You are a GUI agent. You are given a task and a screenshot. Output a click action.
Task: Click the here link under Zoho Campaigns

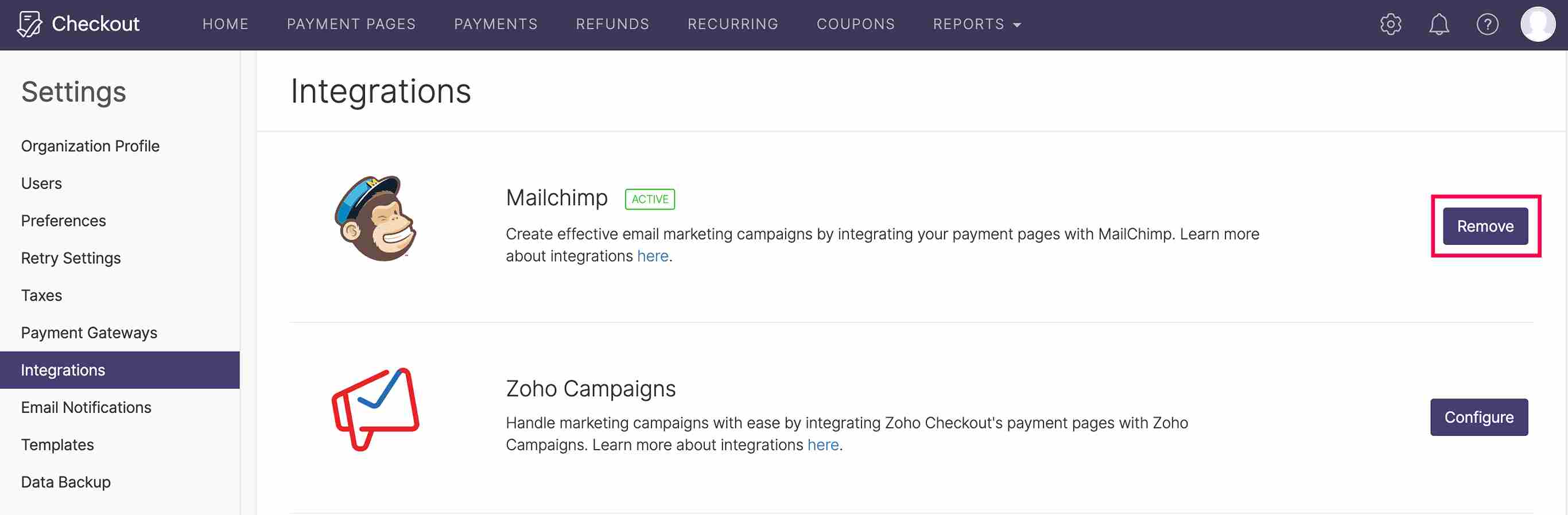point(823,444)
